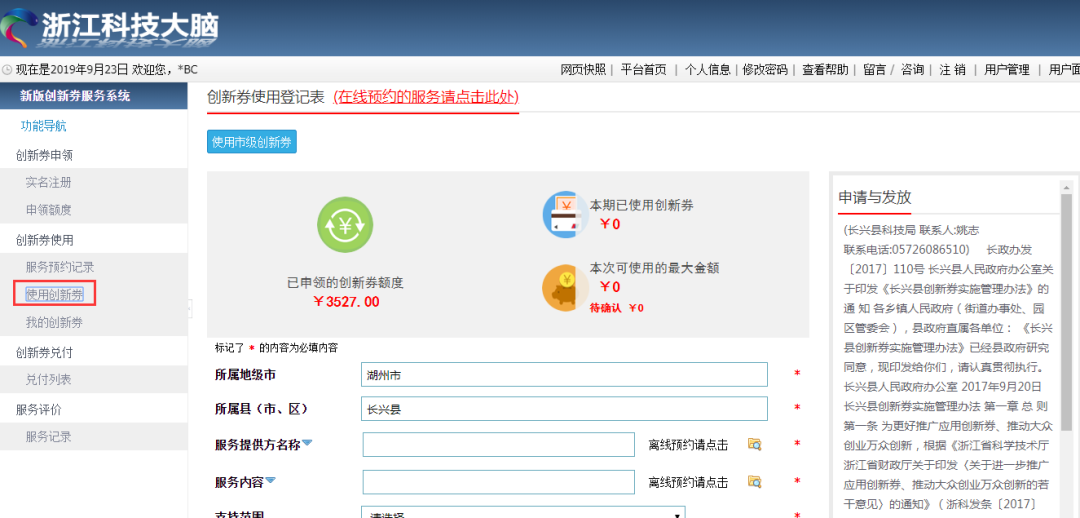Click the 创新券兑付 section header
This screenshot has width=1080, height=518.
(x=44, y=352)
